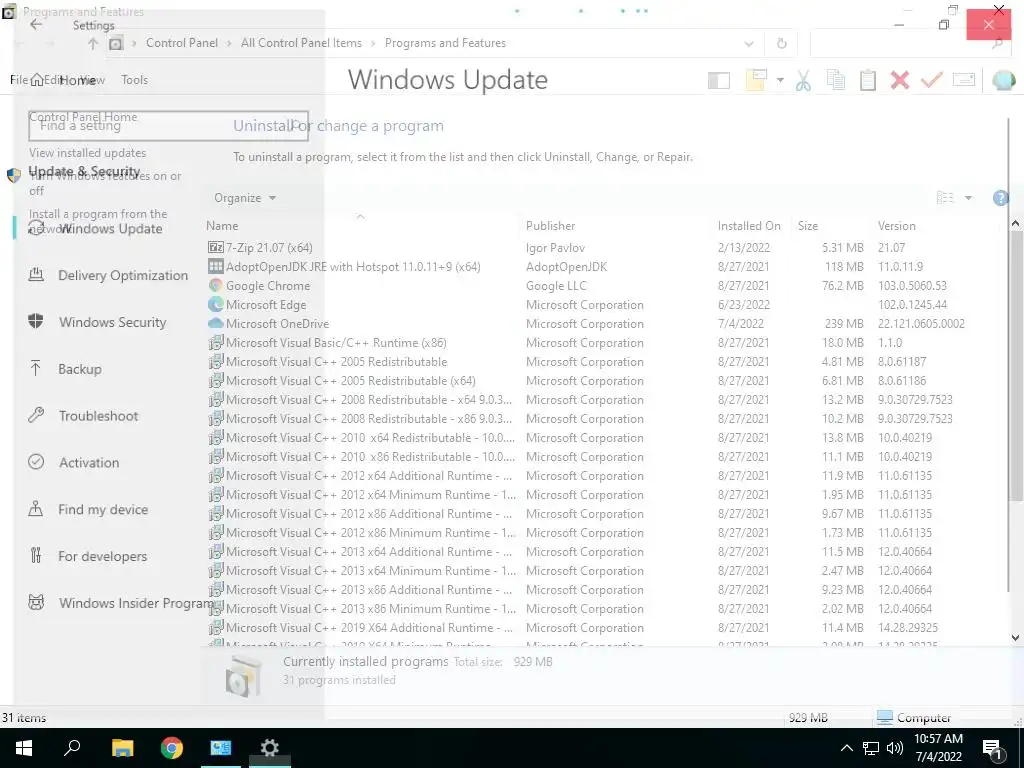1024x768 pixels.
Task: Show hidden tray icons chevron
Action: (x=846, y=748)
